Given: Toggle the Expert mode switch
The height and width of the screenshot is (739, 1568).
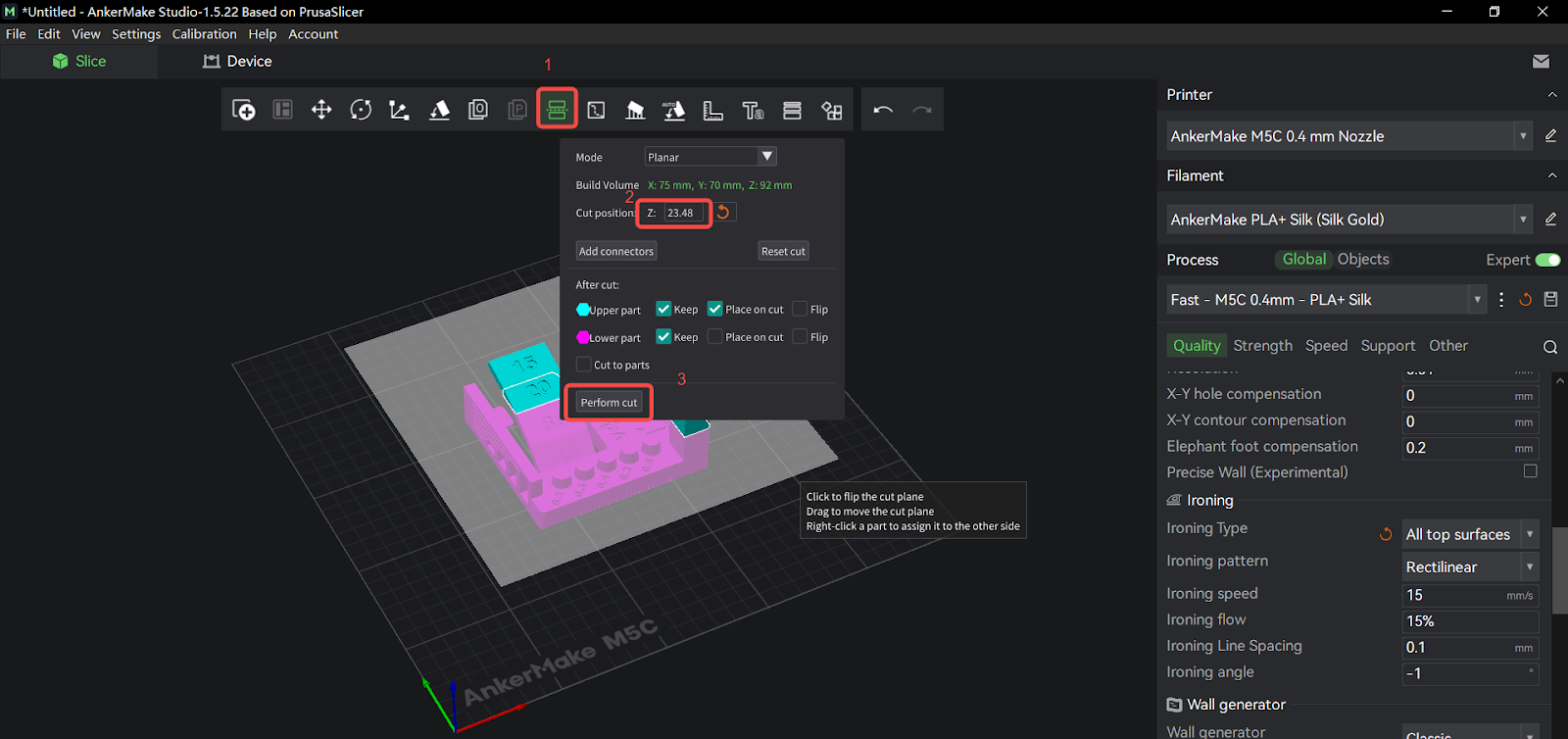Looking at the screenshot, I should point(1547,260).
